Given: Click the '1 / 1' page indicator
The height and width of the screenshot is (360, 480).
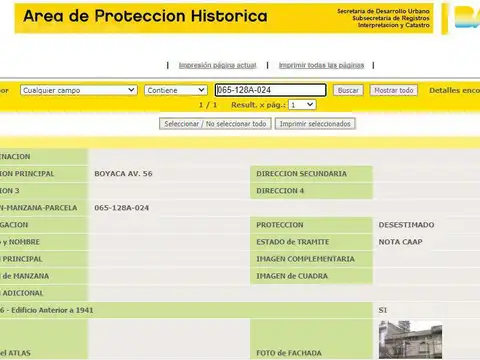Looking at the screenshot, I should 208,105.
